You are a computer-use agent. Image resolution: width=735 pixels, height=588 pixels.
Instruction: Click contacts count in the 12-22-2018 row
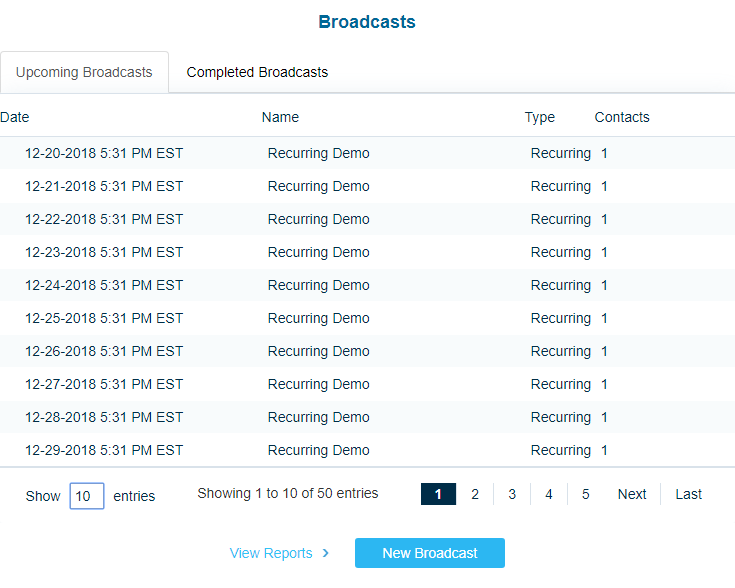(604, 219)
